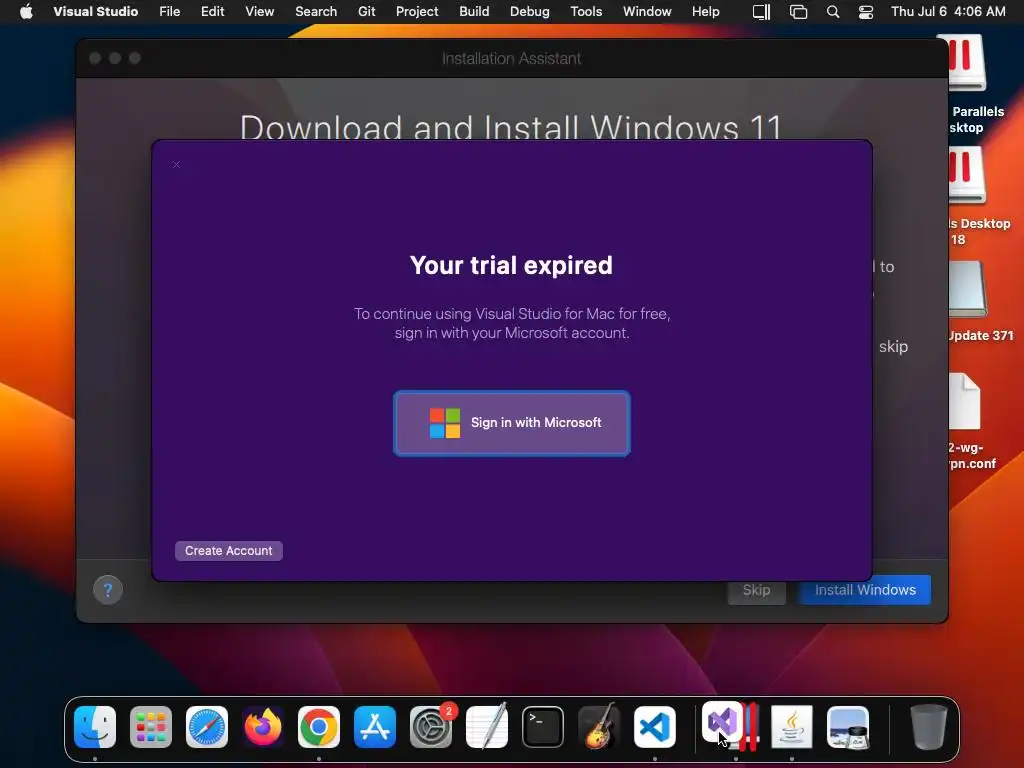The width and height of the screenshot is (1024, 768).
Task: Open the Search menu
Action: point(316,11)
